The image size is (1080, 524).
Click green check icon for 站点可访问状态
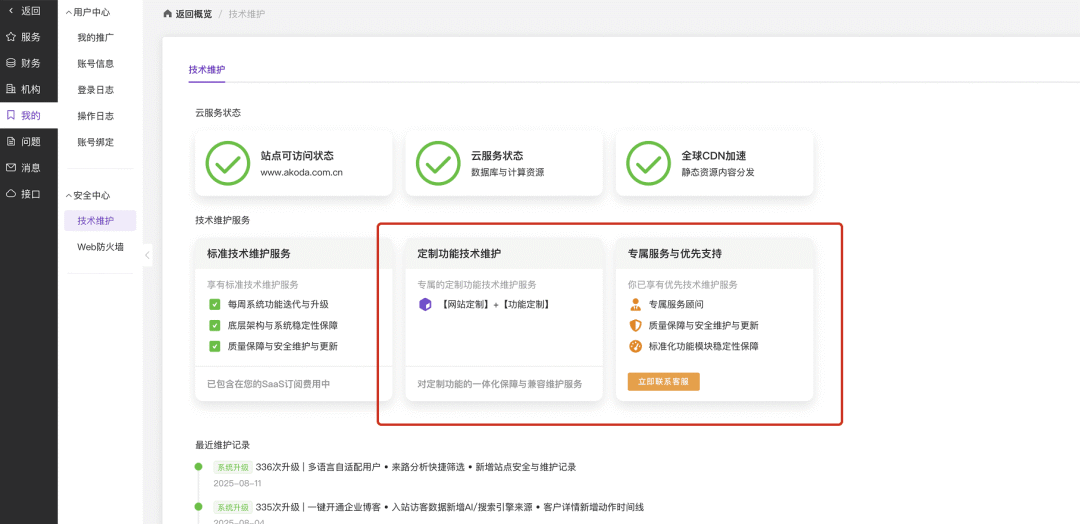click(x=228, y=163)
